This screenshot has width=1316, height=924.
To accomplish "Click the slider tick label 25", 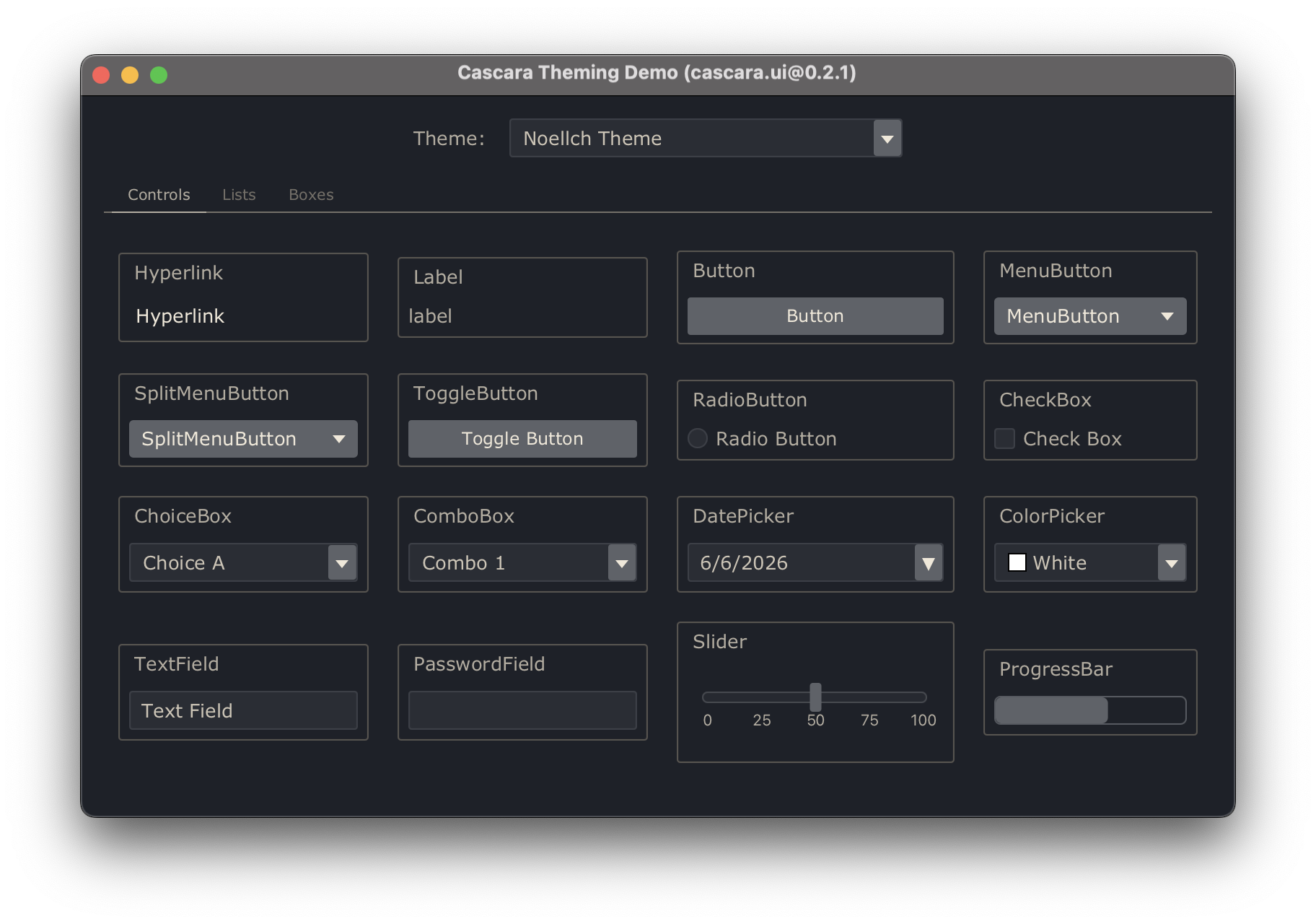I will [762, 720].
